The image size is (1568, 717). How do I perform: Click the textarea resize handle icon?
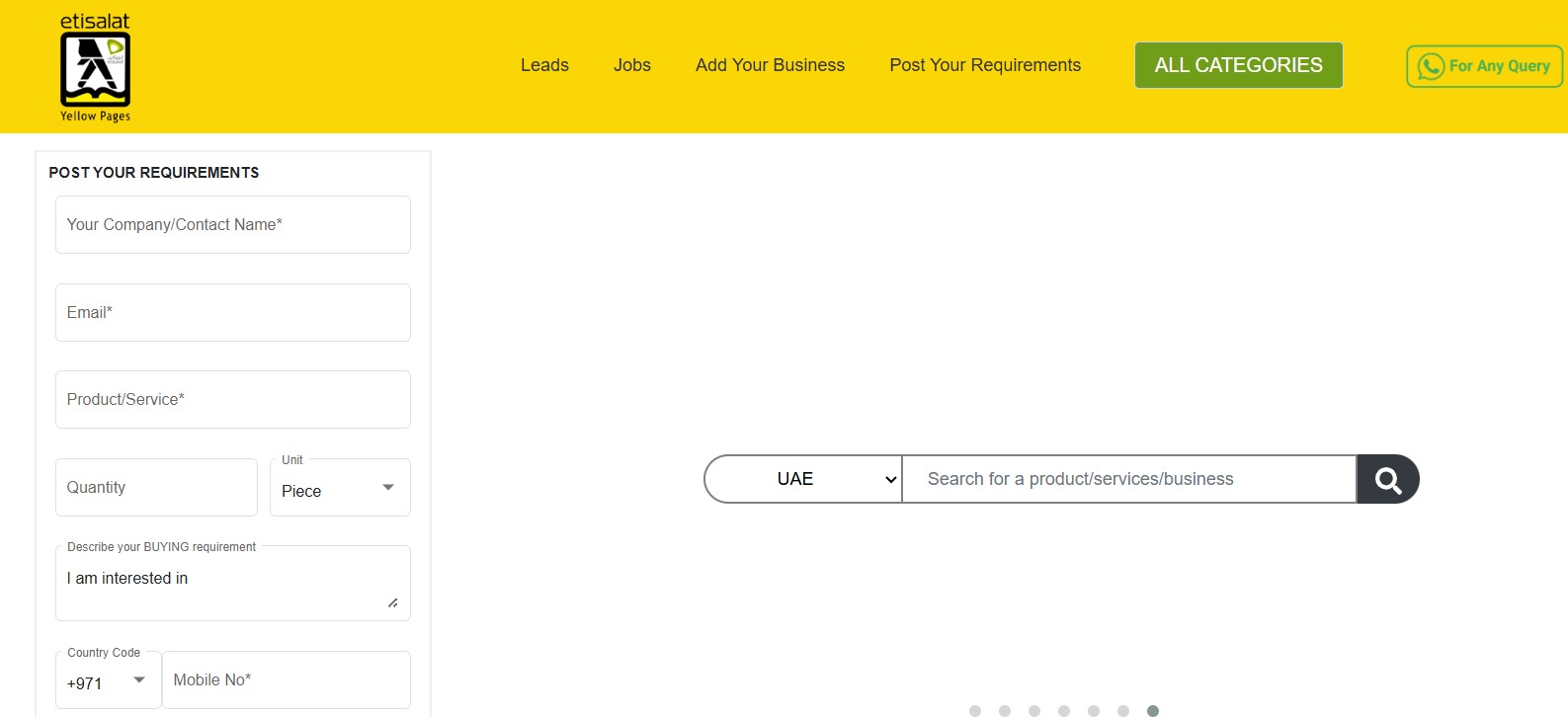(393, 602)
